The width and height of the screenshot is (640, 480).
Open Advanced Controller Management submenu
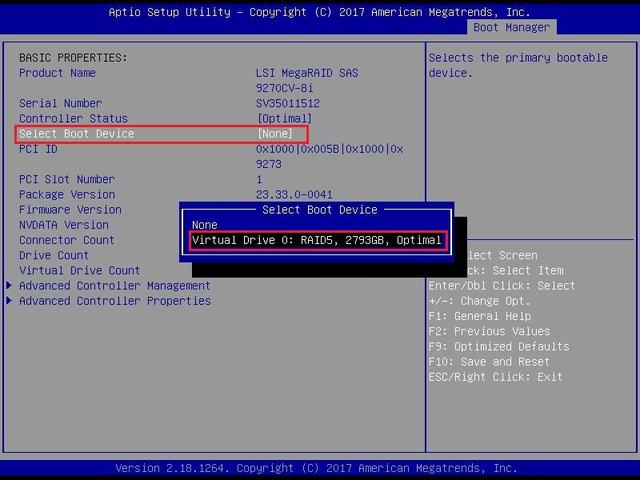114,286
